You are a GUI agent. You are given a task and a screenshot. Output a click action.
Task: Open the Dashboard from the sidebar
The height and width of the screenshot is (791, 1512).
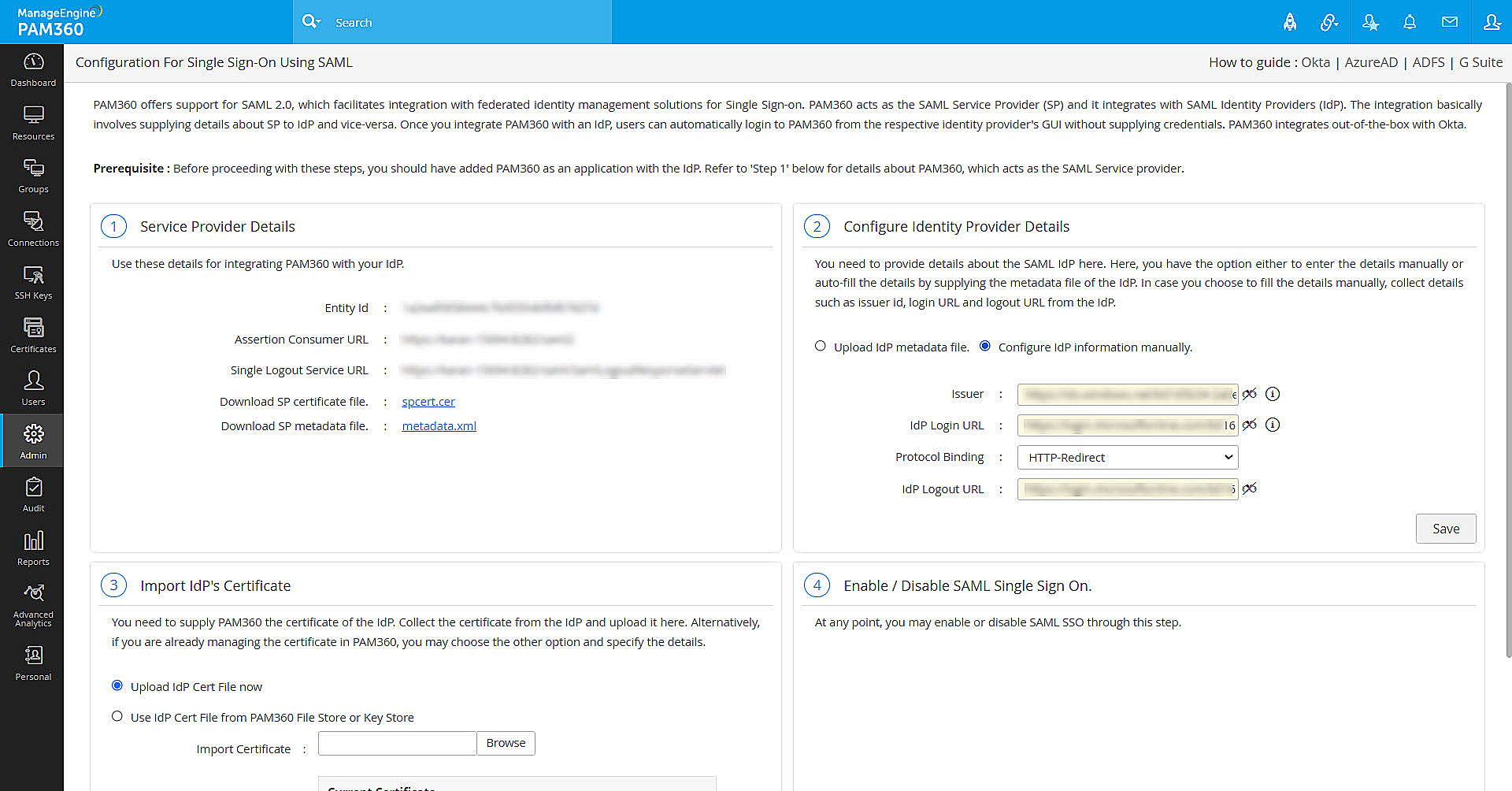coord(33,70)
